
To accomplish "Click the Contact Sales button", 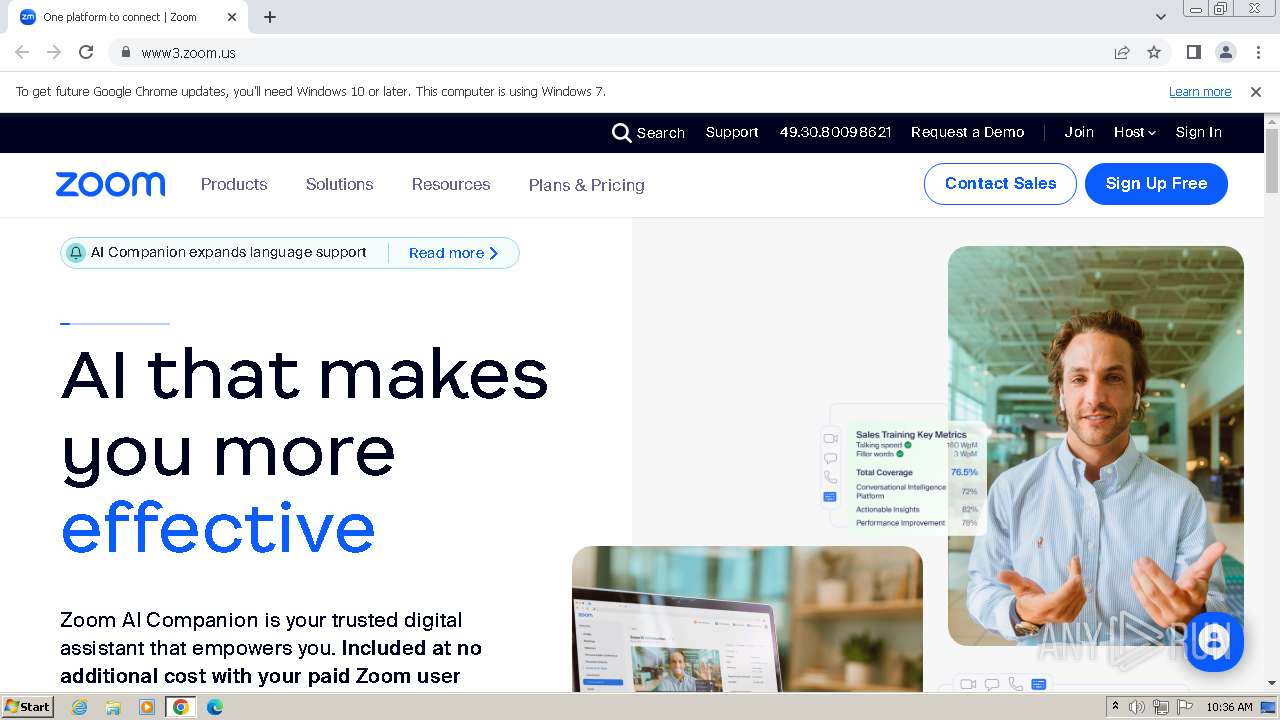I will pyautogui.click(x=1000, y=184).
